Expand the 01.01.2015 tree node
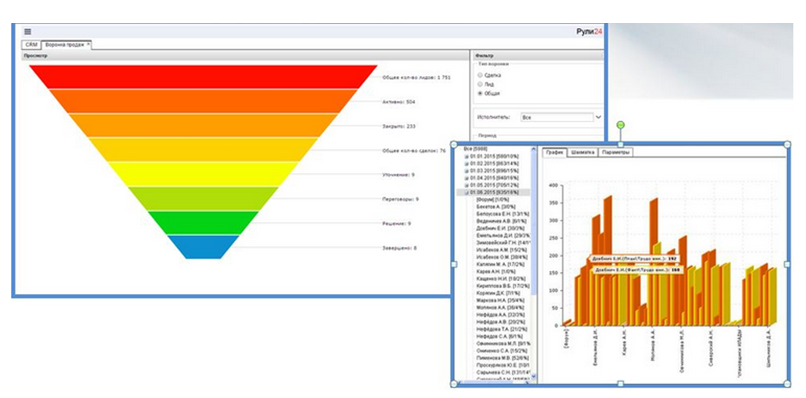The height and width of the screenshot is (398, 806). click(x=466, y=156)
